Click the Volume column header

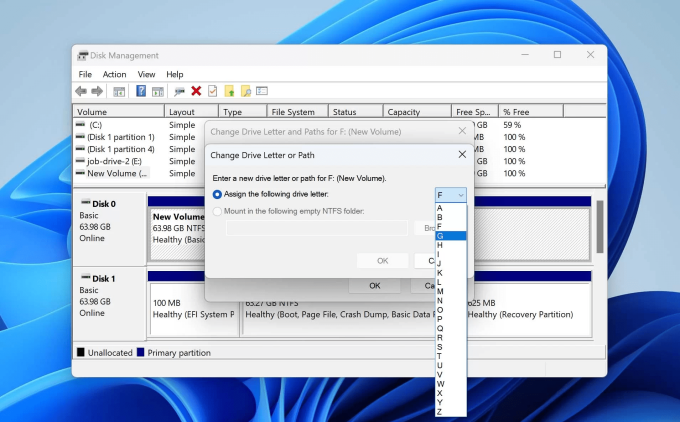92,112
